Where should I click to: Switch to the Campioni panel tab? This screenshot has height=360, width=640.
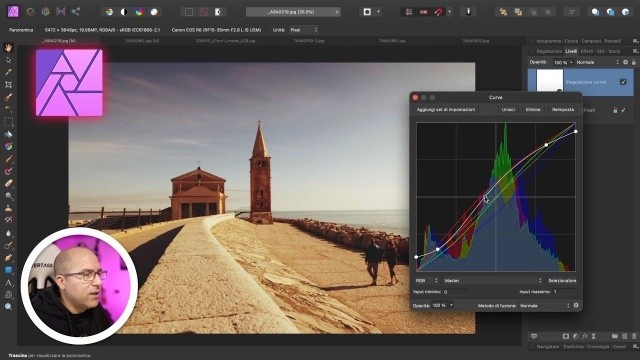point(591,41)
